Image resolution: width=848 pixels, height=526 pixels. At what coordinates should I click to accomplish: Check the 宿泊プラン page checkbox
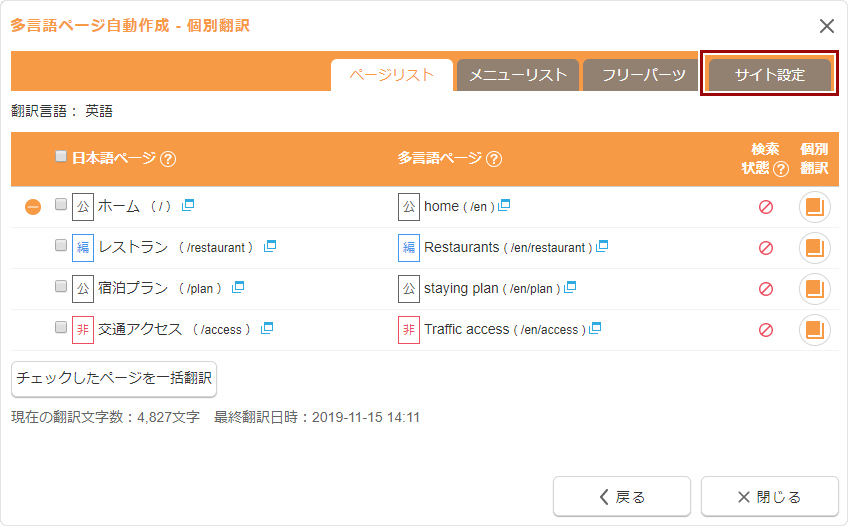(61, 286)
